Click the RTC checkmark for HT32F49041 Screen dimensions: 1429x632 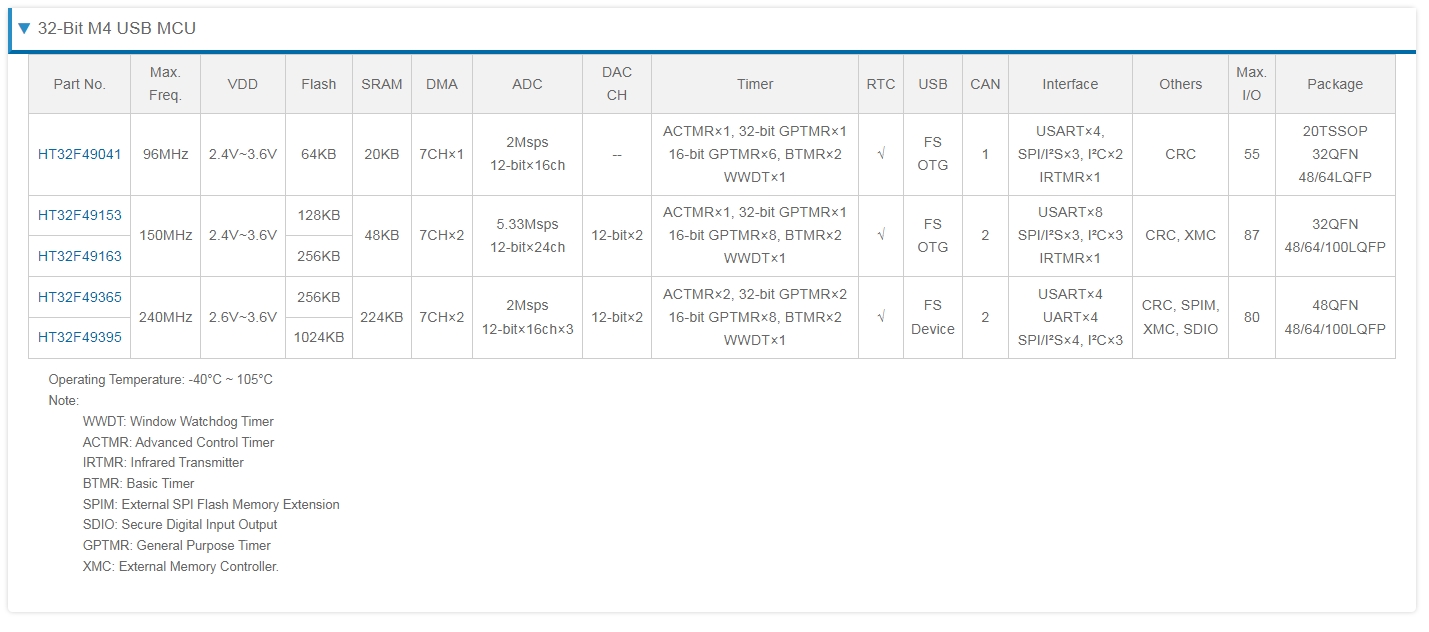881,154
